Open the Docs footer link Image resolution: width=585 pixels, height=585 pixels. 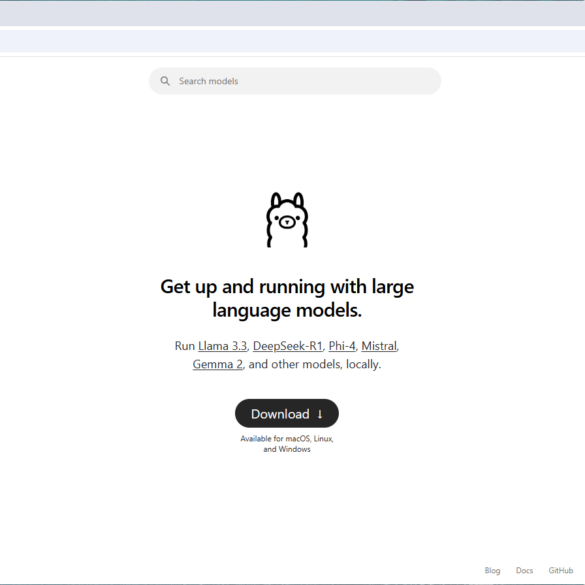tap(524, 570)
